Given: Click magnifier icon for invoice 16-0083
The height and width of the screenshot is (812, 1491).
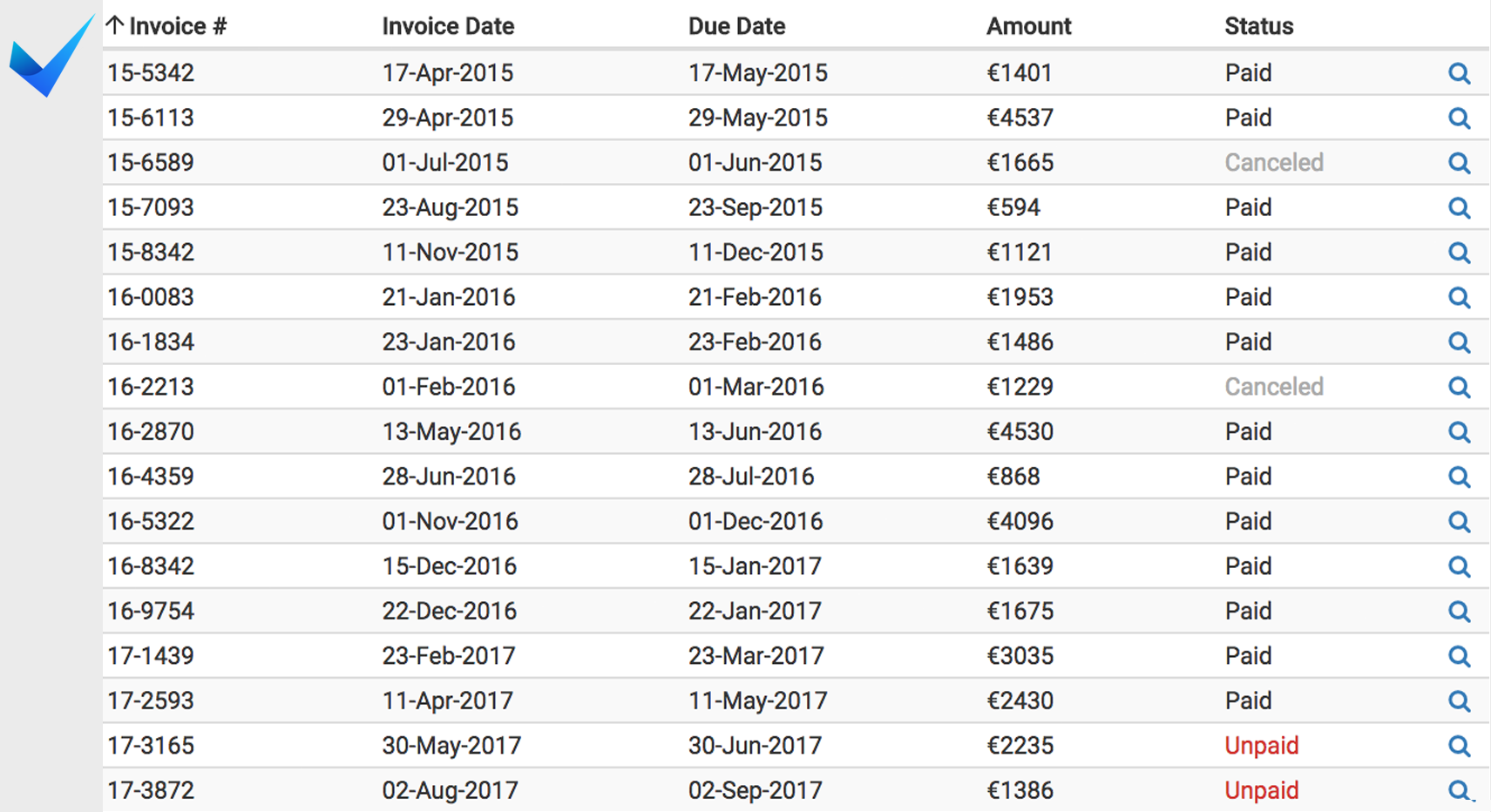Looking at the screenshot, I should (x=1460, y=298).
